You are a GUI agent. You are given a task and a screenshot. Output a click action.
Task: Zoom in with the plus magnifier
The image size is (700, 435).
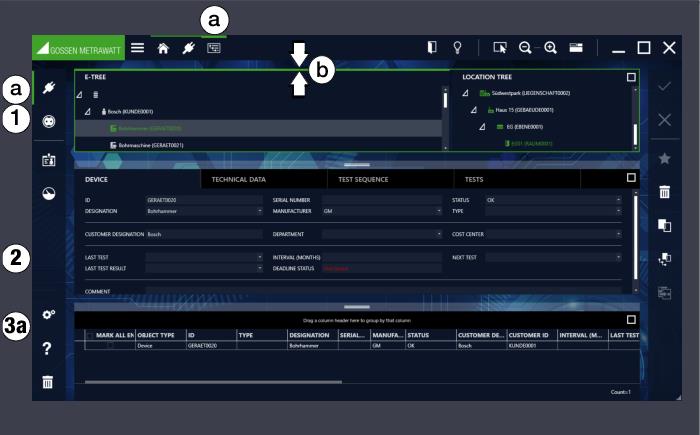550,47
